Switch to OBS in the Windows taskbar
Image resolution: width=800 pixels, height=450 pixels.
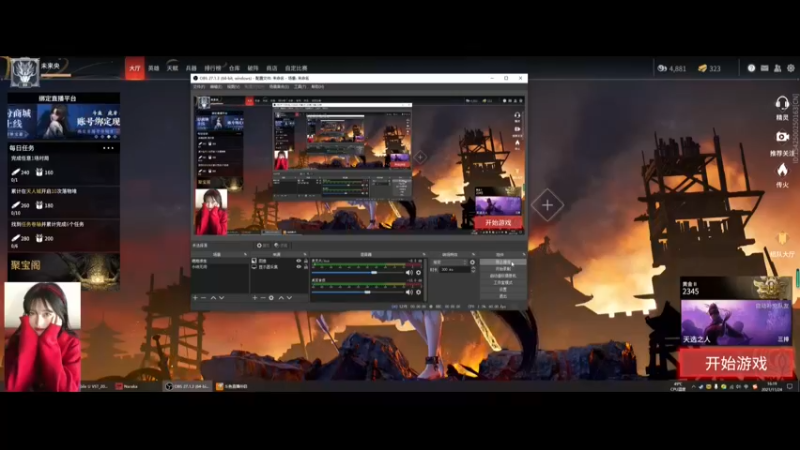(x=187, y=386)
